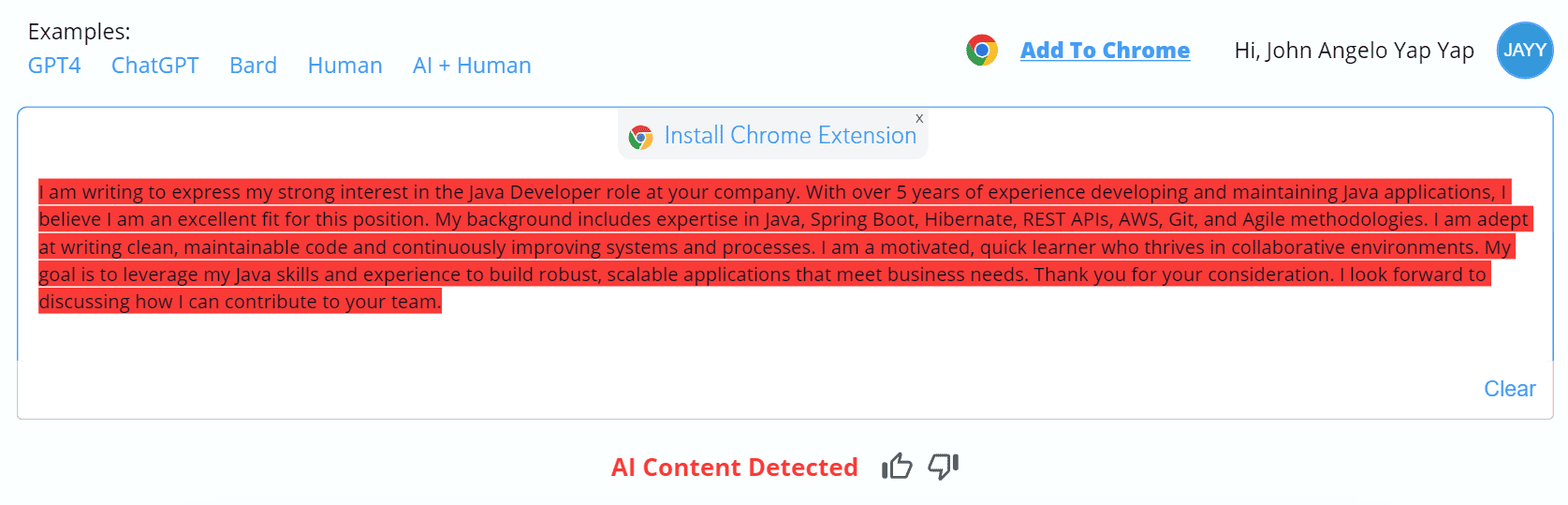Give a thumbs up on the result

click(x=896, y=466)
